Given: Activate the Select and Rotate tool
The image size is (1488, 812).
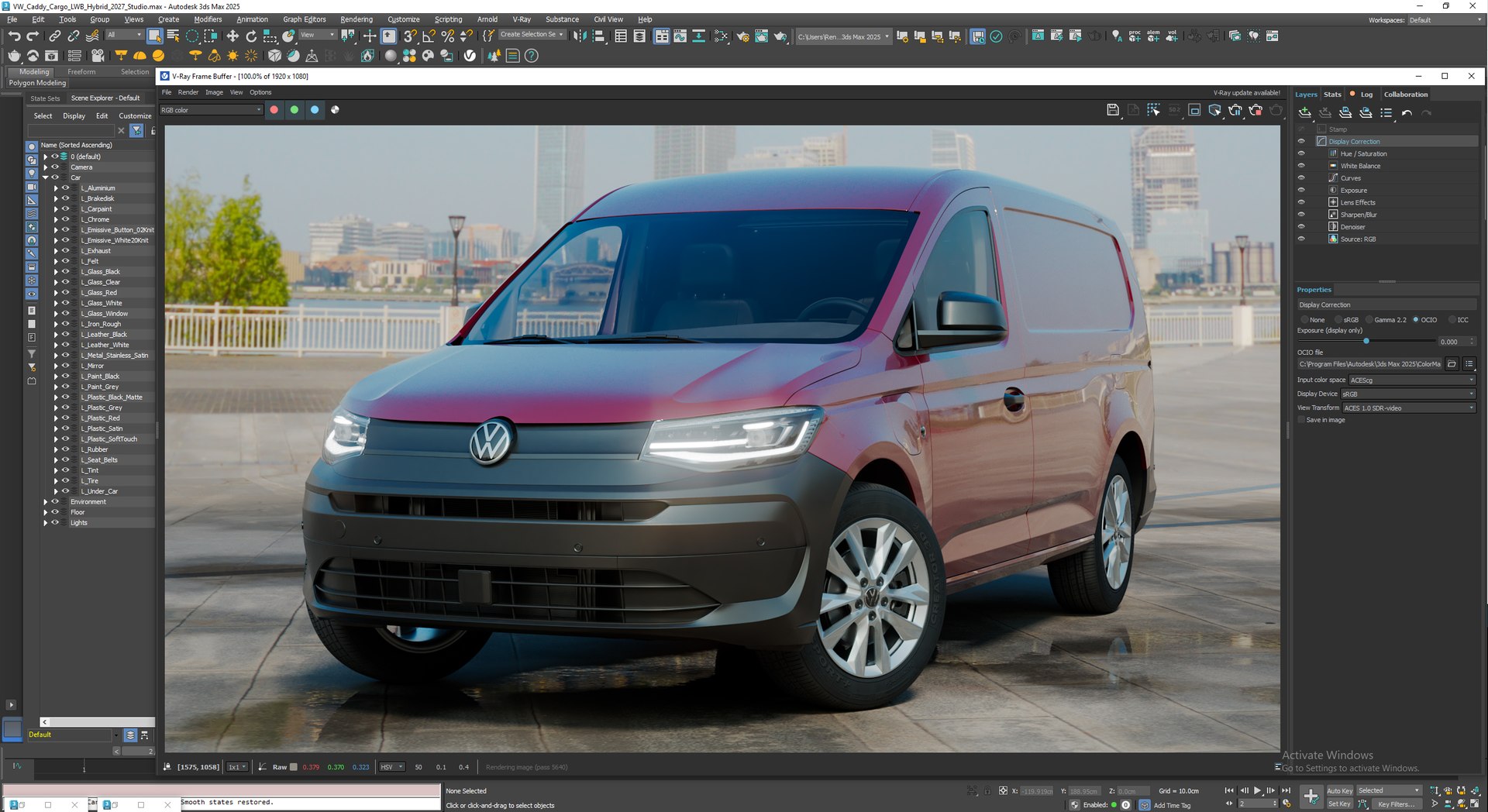Looking at the screenshot, I should pyautogui.click(x=251, y=36).
